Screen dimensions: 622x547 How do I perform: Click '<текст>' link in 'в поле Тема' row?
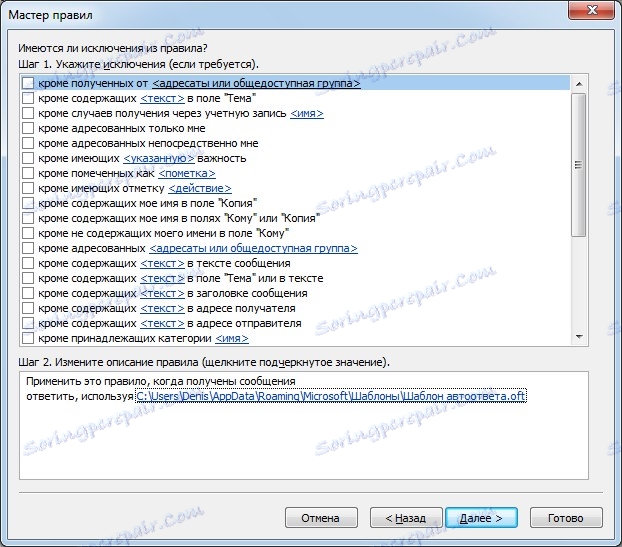(162, 98)
